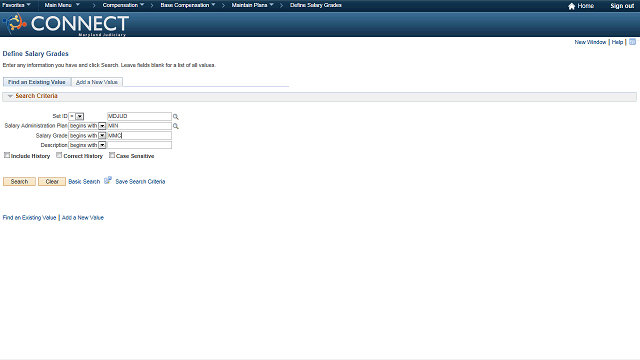Open the Maintain Plans breadcrumb menu
The width and height of the screenshot is (640, 360).
[x=253, y=5]
